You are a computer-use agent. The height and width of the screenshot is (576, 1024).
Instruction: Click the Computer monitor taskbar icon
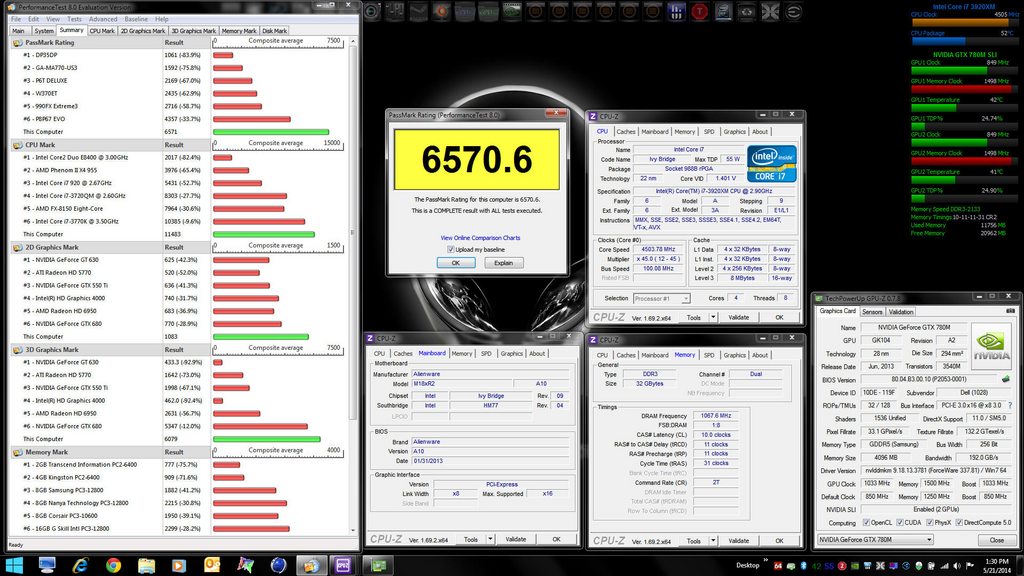point(47,565)
